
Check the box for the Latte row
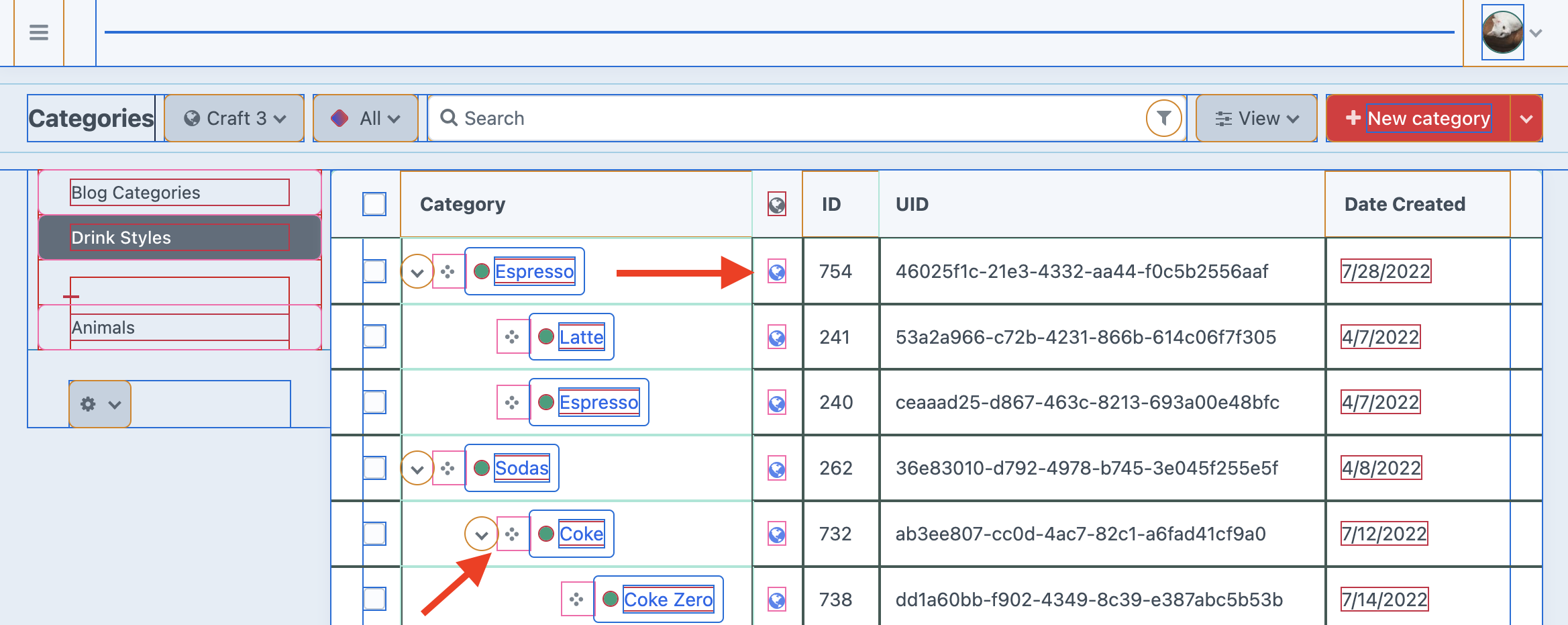pyautogui.click(x=374, y=336)
